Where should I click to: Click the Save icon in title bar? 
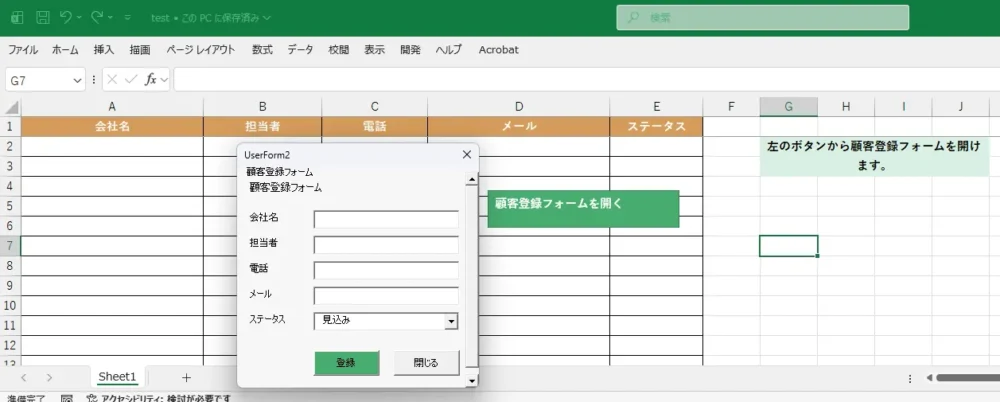click(x=43, y=18)
